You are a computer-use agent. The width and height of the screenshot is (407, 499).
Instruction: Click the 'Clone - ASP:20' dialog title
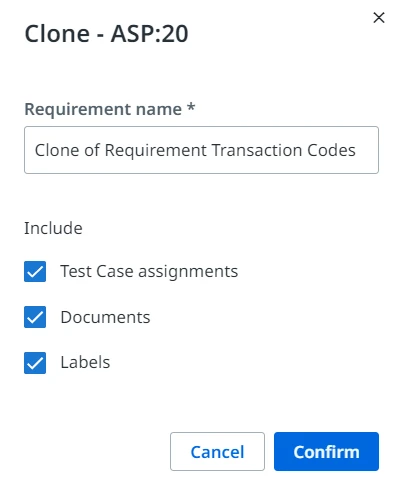[106, 34]
